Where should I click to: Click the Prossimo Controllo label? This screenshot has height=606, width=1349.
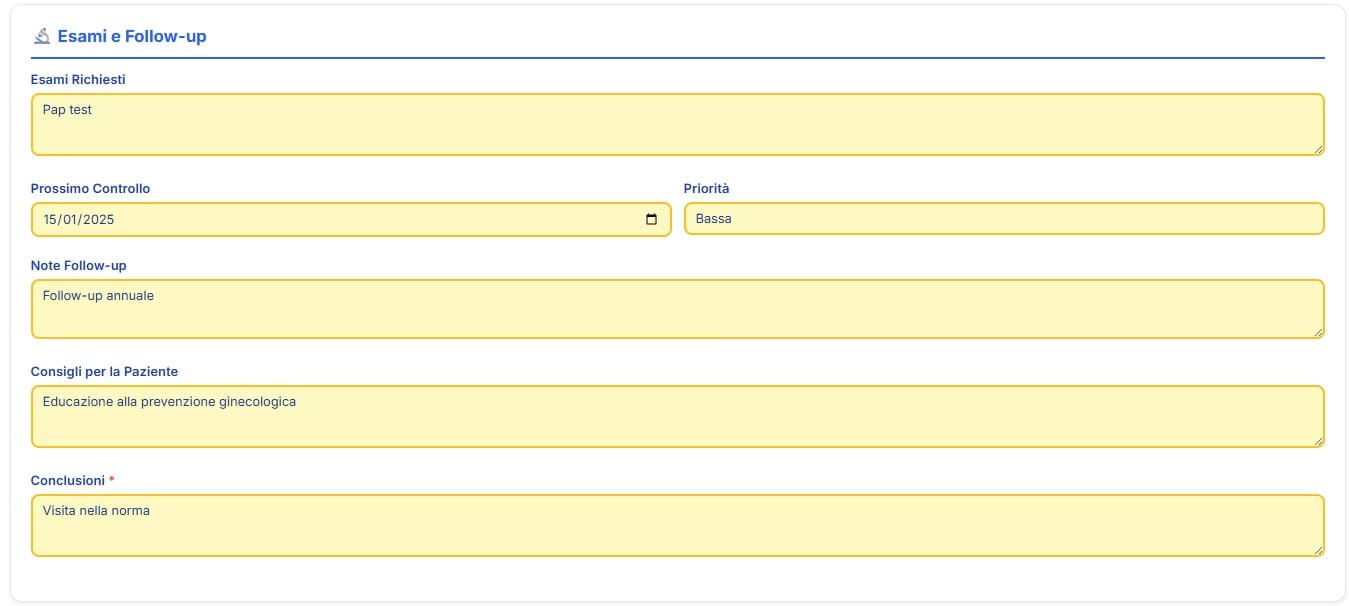(90, 188)
